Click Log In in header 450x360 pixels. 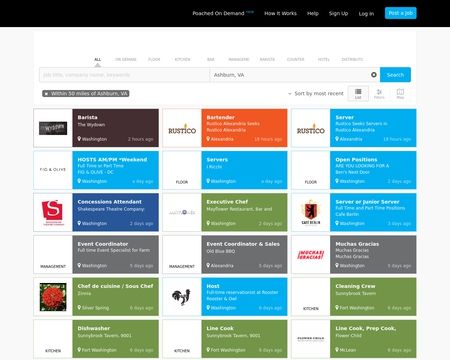click(x=366, y=14)
